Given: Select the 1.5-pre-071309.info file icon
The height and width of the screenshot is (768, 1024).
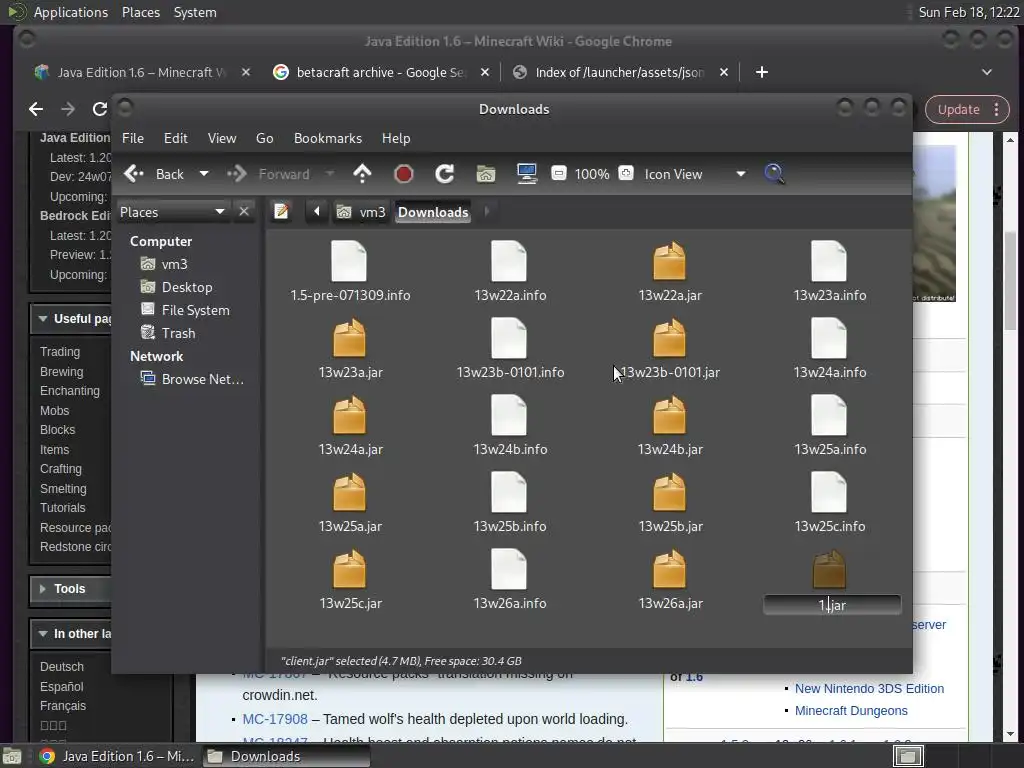Looking at the screenshot, I should click(x=349, y=261).
